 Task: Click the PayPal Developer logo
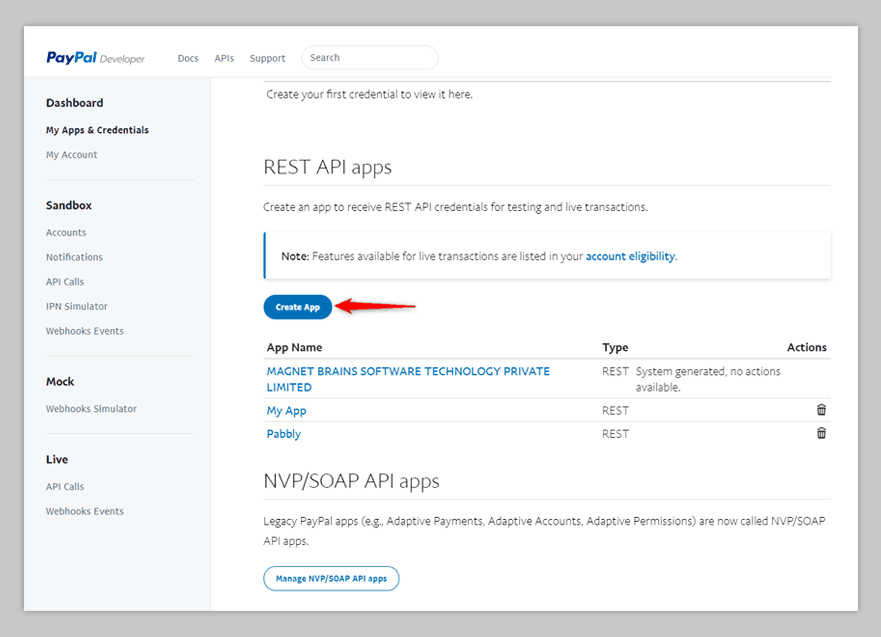tap(95, 58)
